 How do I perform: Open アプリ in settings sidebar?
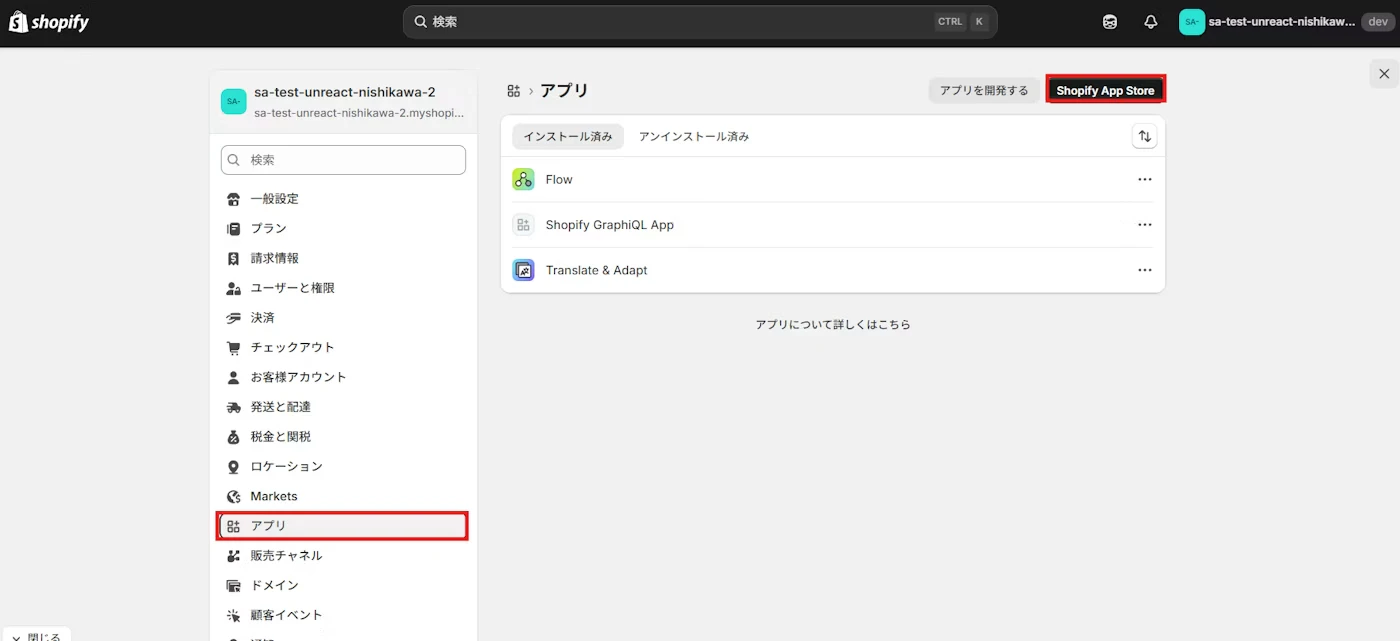pos(343,526)
